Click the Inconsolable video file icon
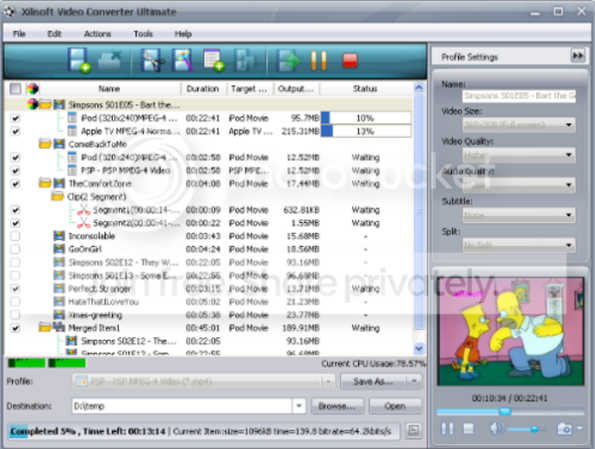Image resolution: width=595 pixels, height=449 pixels. pos(59,236)
